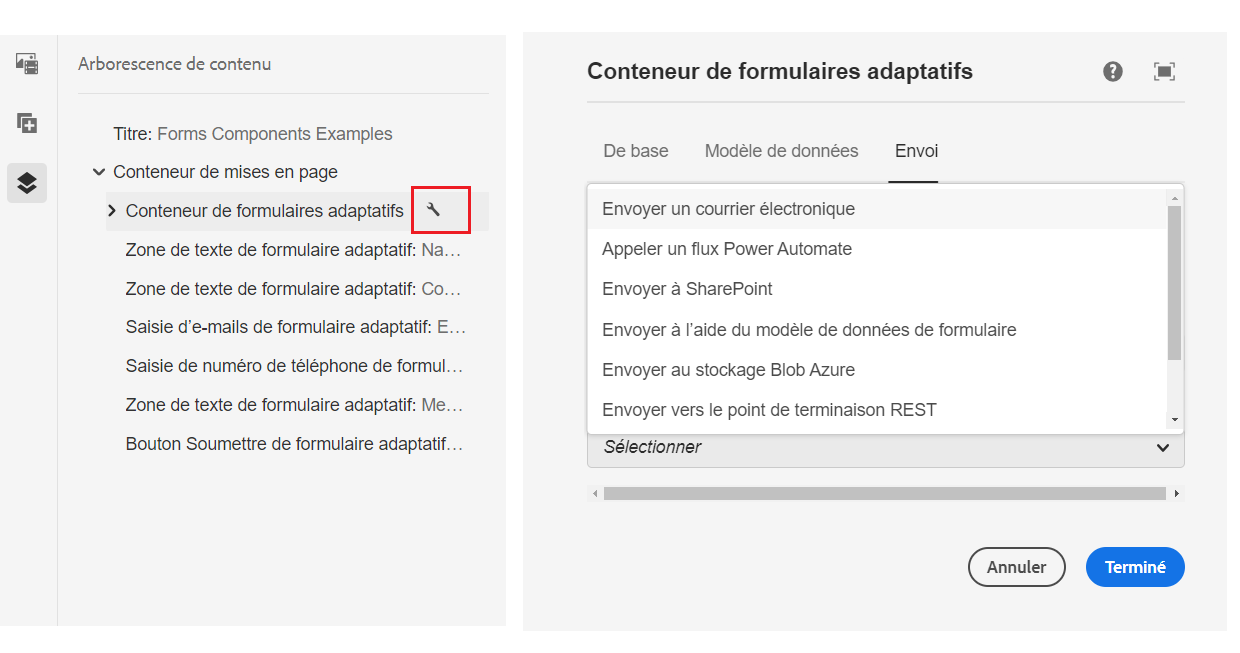Expand Conteneur de formulaires adaptatifs node
The height and width of the screenshot is (653, 1240).
point(112,211)
